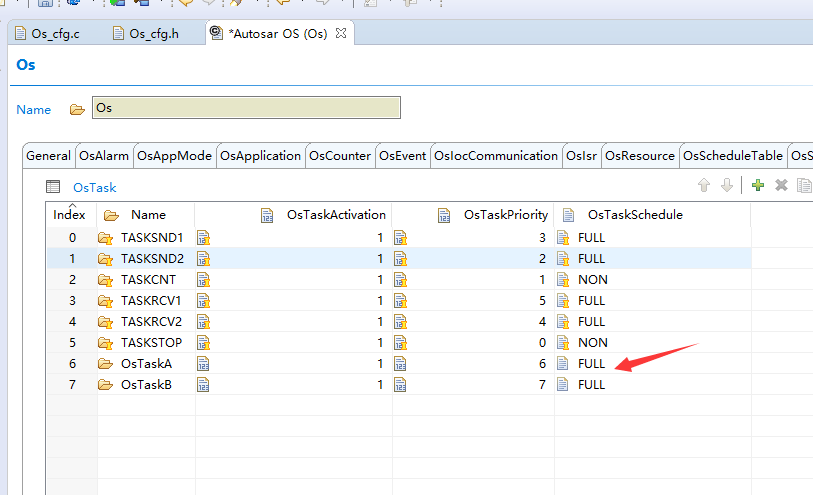Click the FULL schedule value of OsTaskA

(x=592, y=364)
